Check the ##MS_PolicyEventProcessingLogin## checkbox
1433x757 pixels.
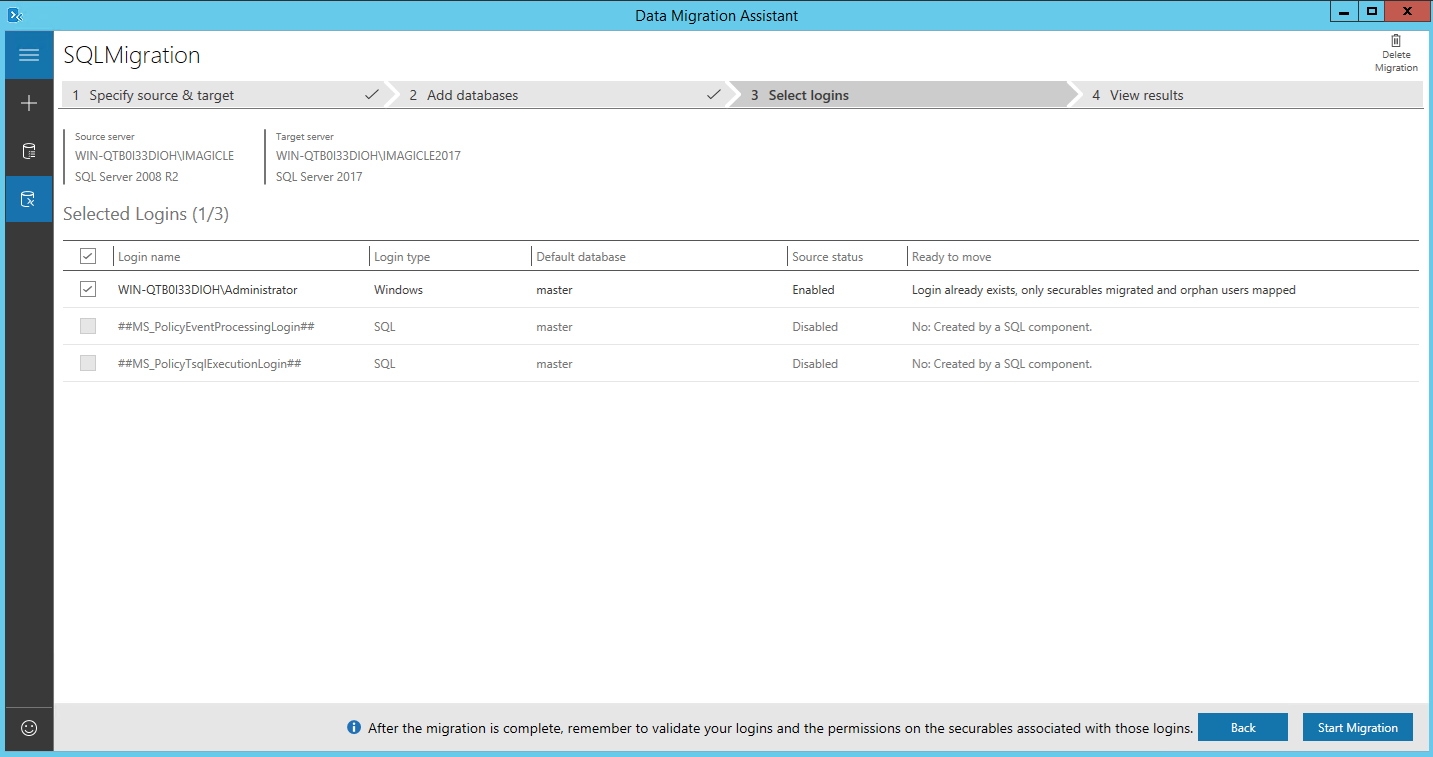[88, 326]
